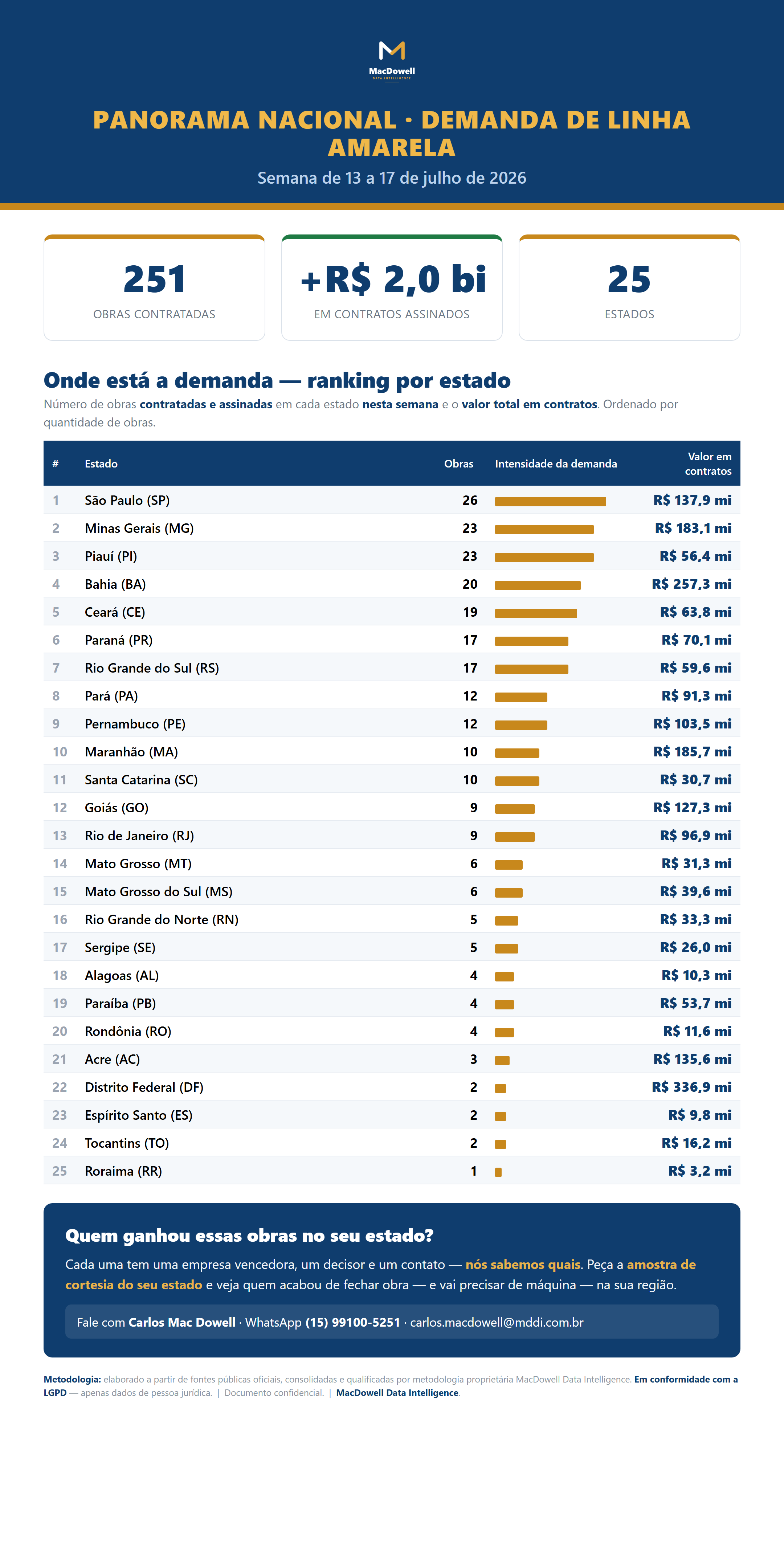784x1568 pixels.
Task: Click the "Sergipe (SE)" state name
Action: [120, 948]
